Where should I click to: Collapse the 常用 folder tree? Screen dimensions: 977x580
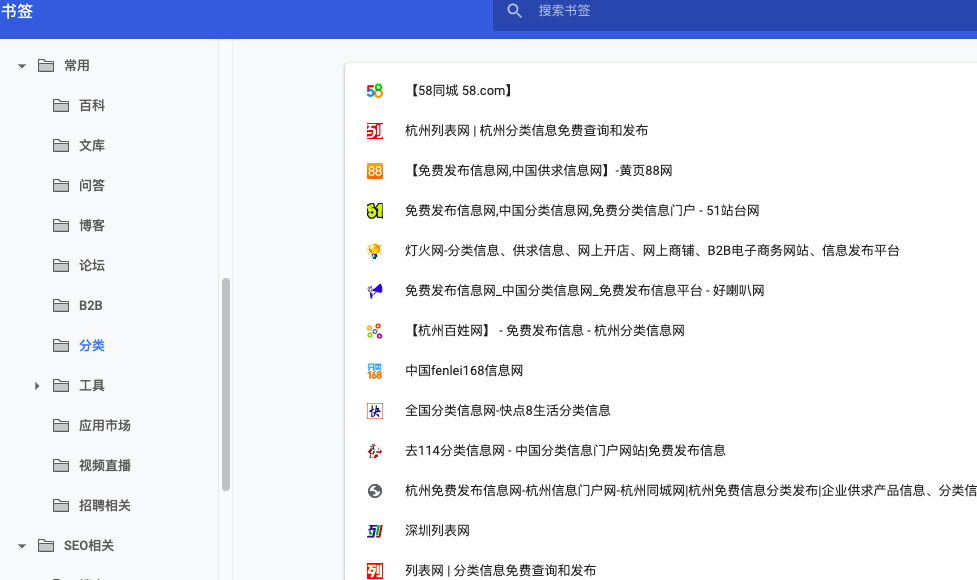pyautogui.click(x=22, y=66)
